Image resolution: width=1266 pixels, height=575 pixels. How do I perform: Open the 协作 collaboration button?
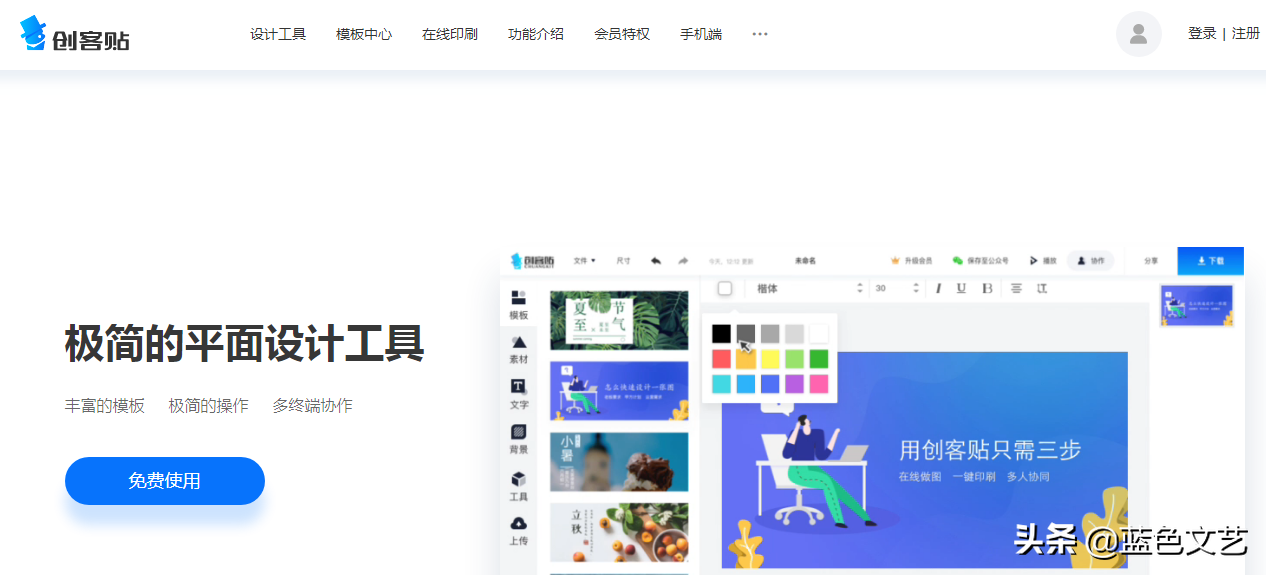pos(1090,261)
